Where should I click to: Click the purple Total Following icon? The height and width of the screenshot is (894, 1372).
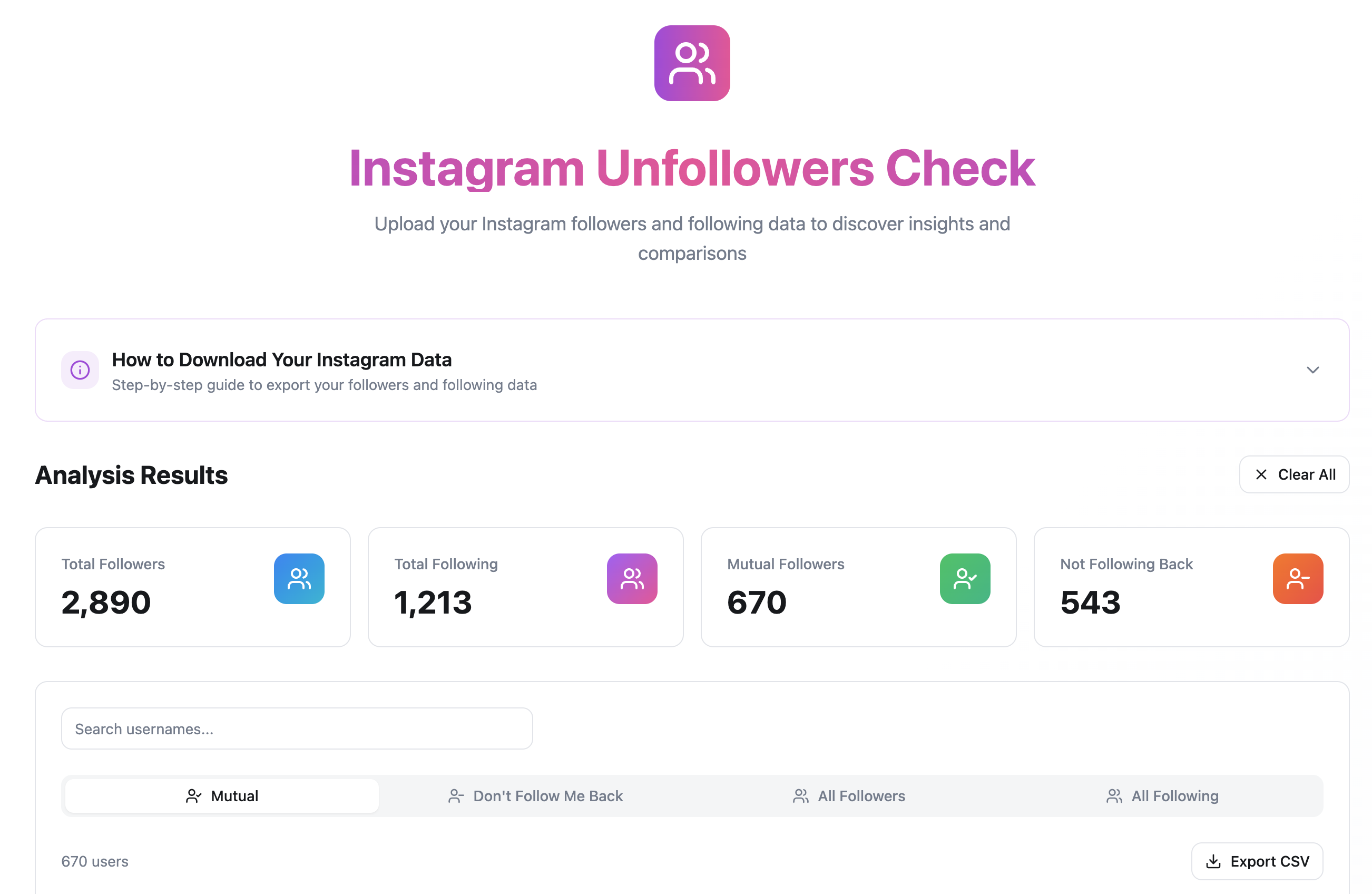pos(632,578)
